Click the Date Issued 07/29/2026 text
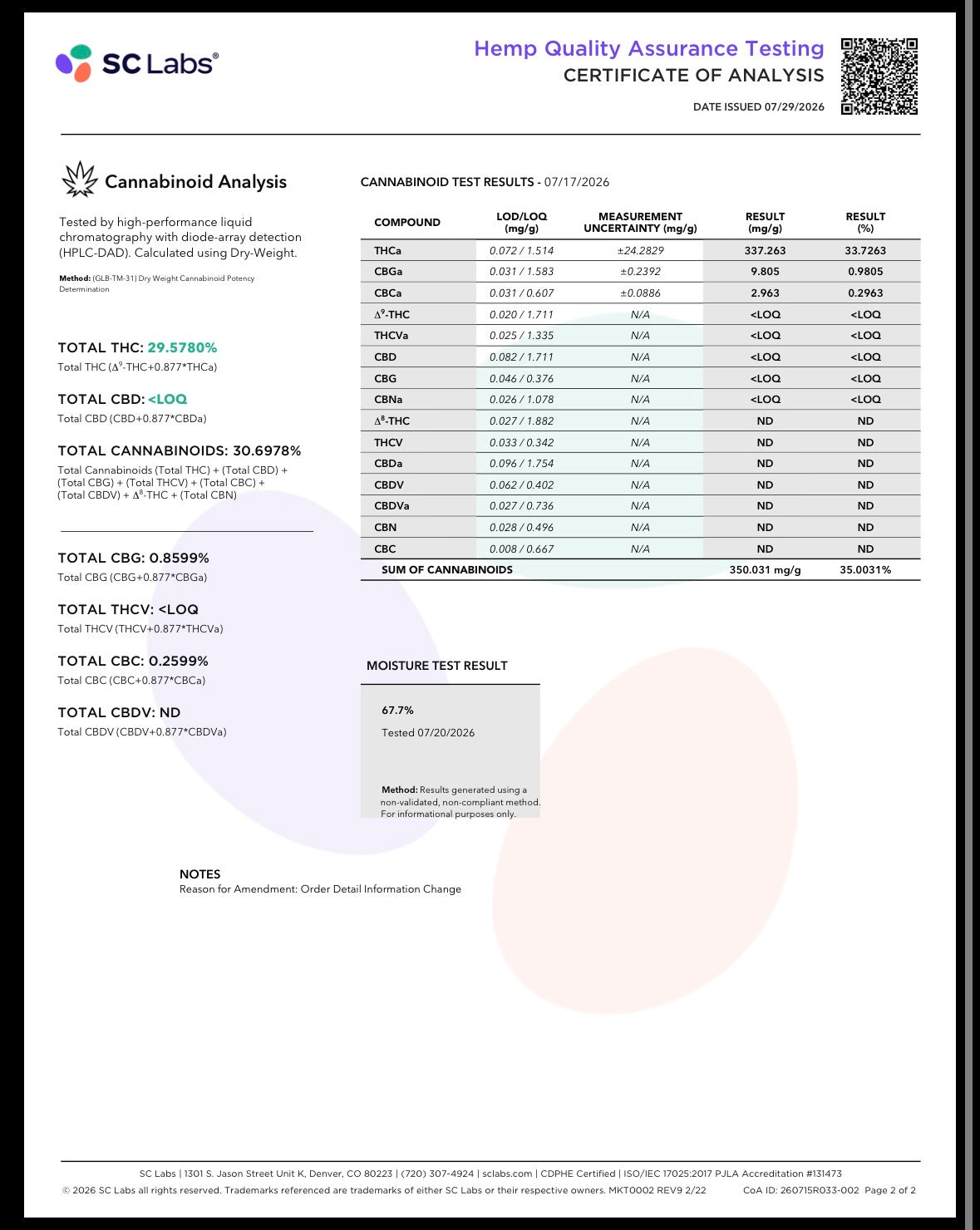The image size is (980, 1230). [x=759, y=106]
